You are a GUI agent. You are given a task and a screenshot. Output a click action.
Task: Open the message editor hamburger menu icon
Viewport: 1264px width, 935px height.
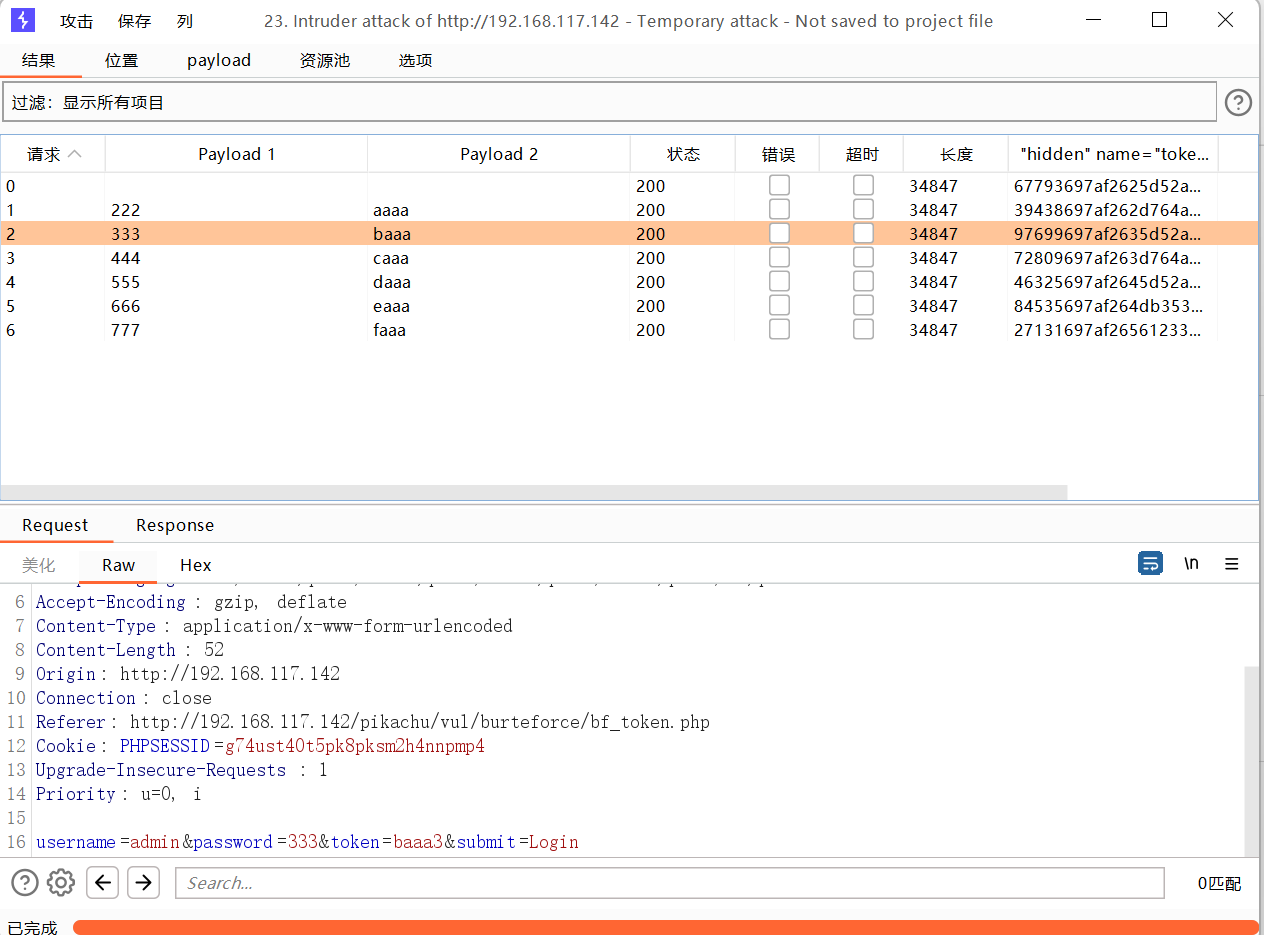point(1231,564)
